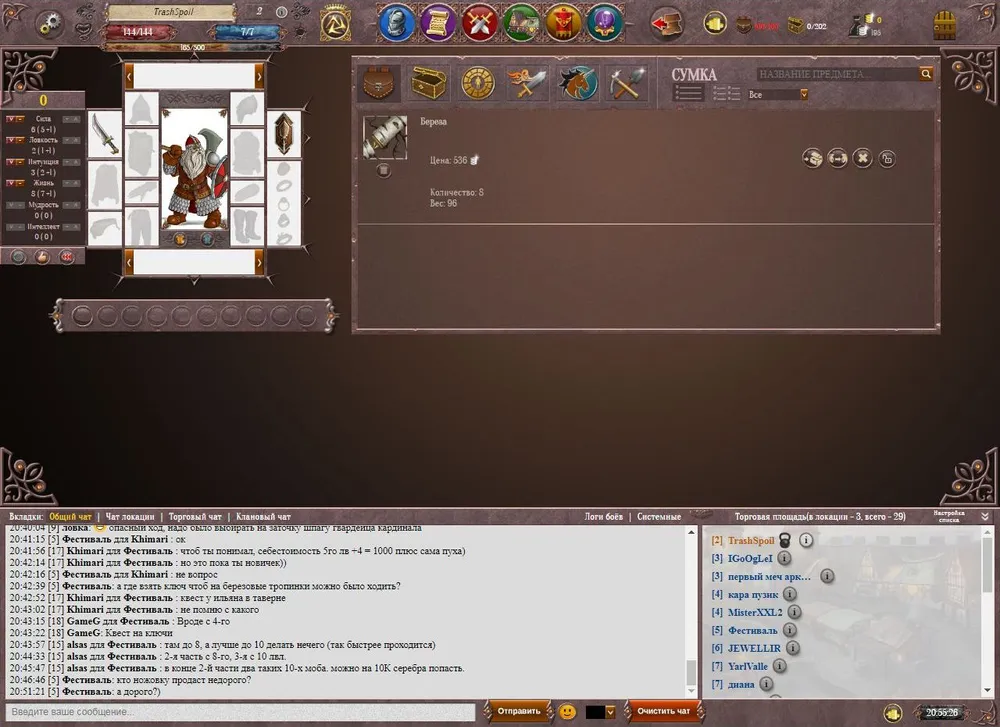
Task: Click the info icon next to Фестиваль
Action: 789,631
